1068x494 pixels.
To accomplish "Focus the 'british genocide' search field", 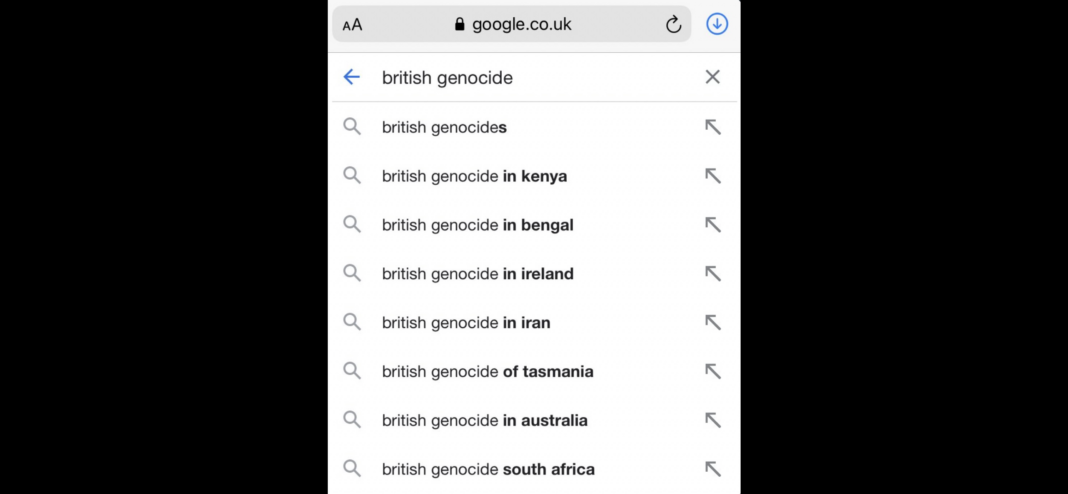I will coord(535,78).
